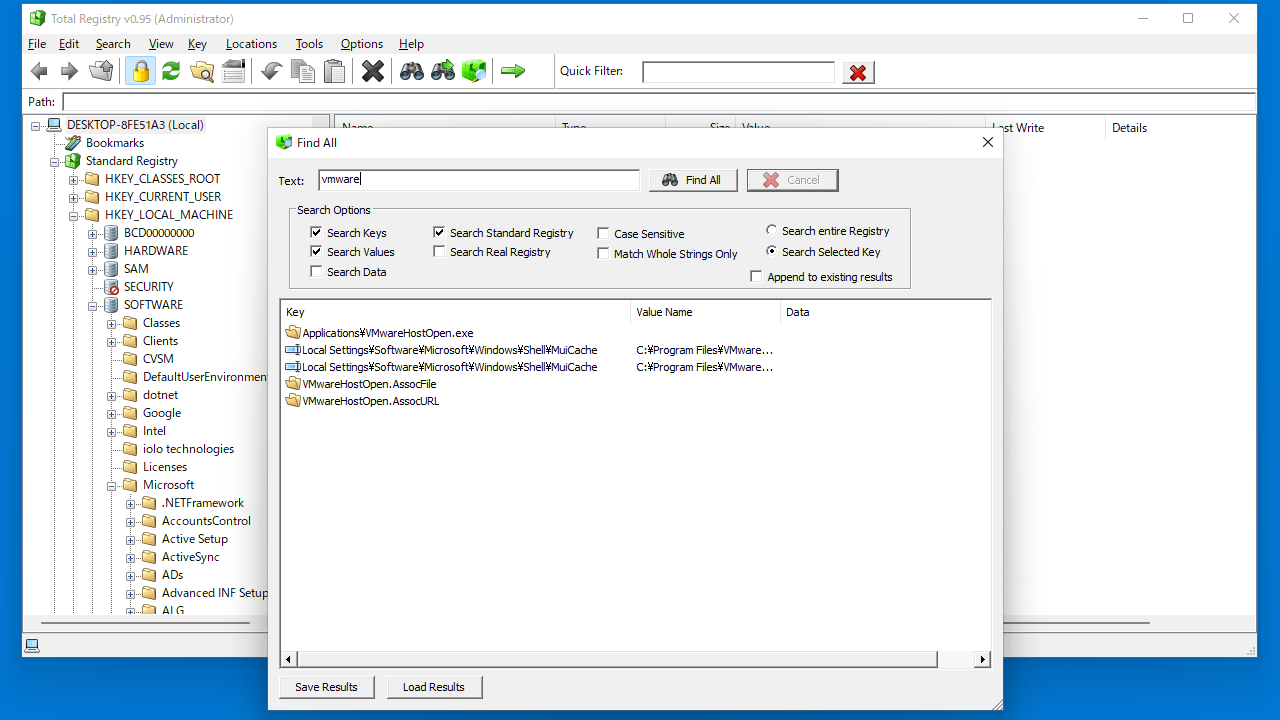Click the Paste clipboard toolbar icon
This screenshot has height=720, width=1280.
click(x=335, y=71)
